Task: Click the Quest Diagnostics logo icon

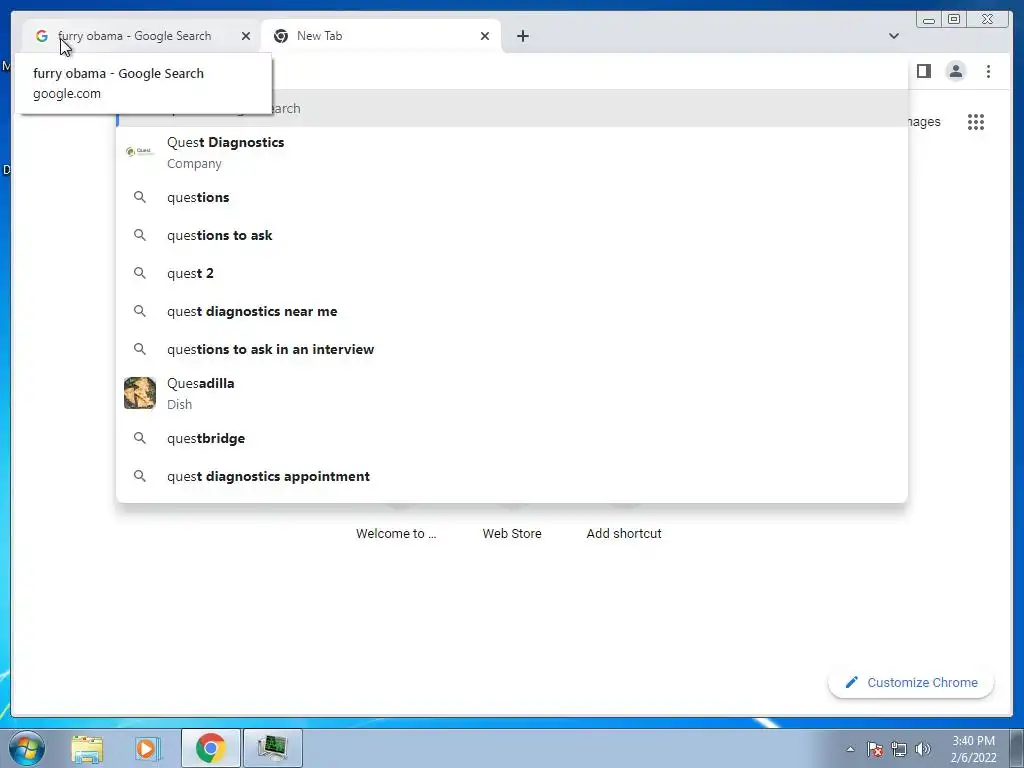Action: [140, 152]
